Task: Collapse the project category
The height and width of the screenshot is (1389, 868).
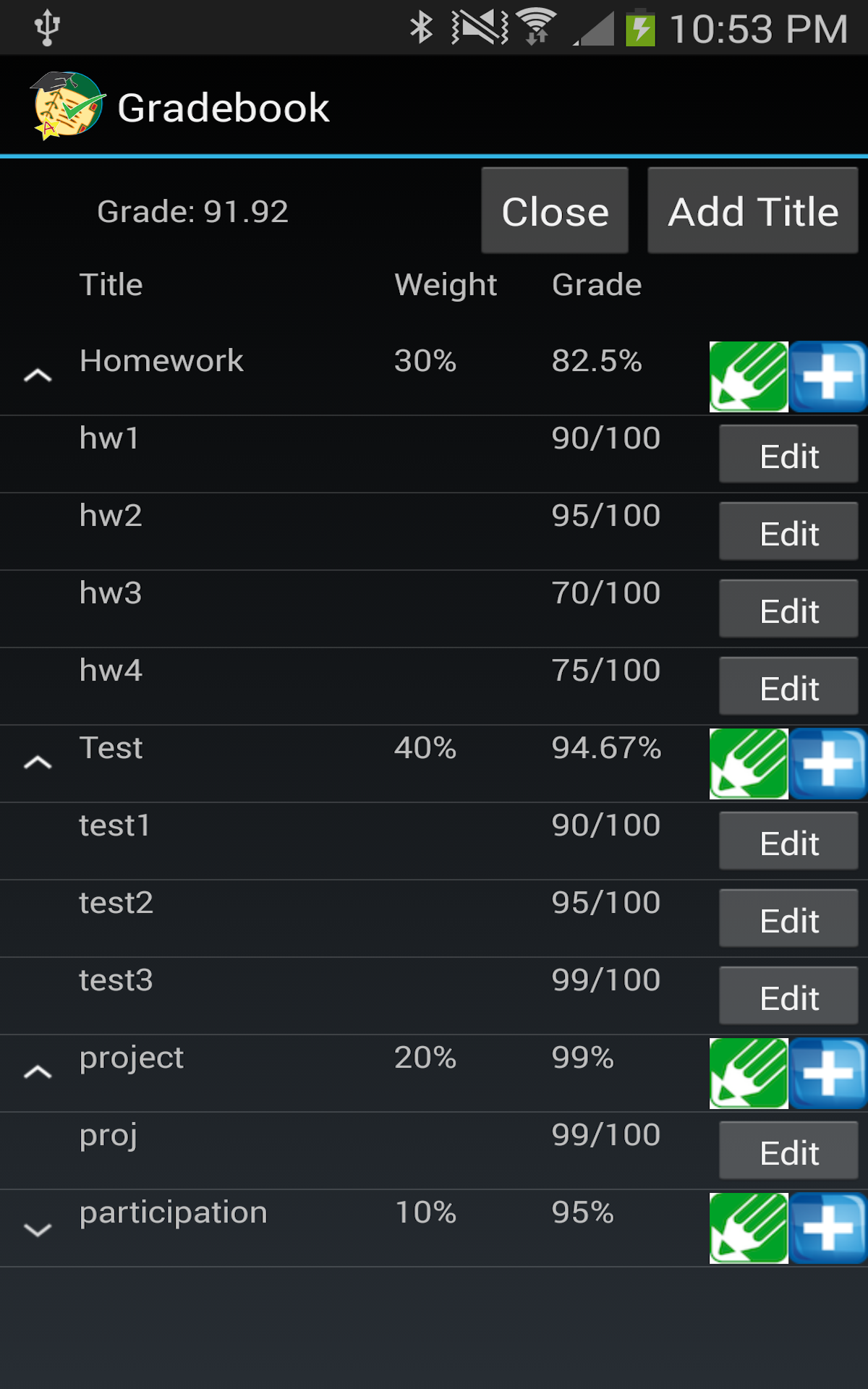Action: (38, 1073)
